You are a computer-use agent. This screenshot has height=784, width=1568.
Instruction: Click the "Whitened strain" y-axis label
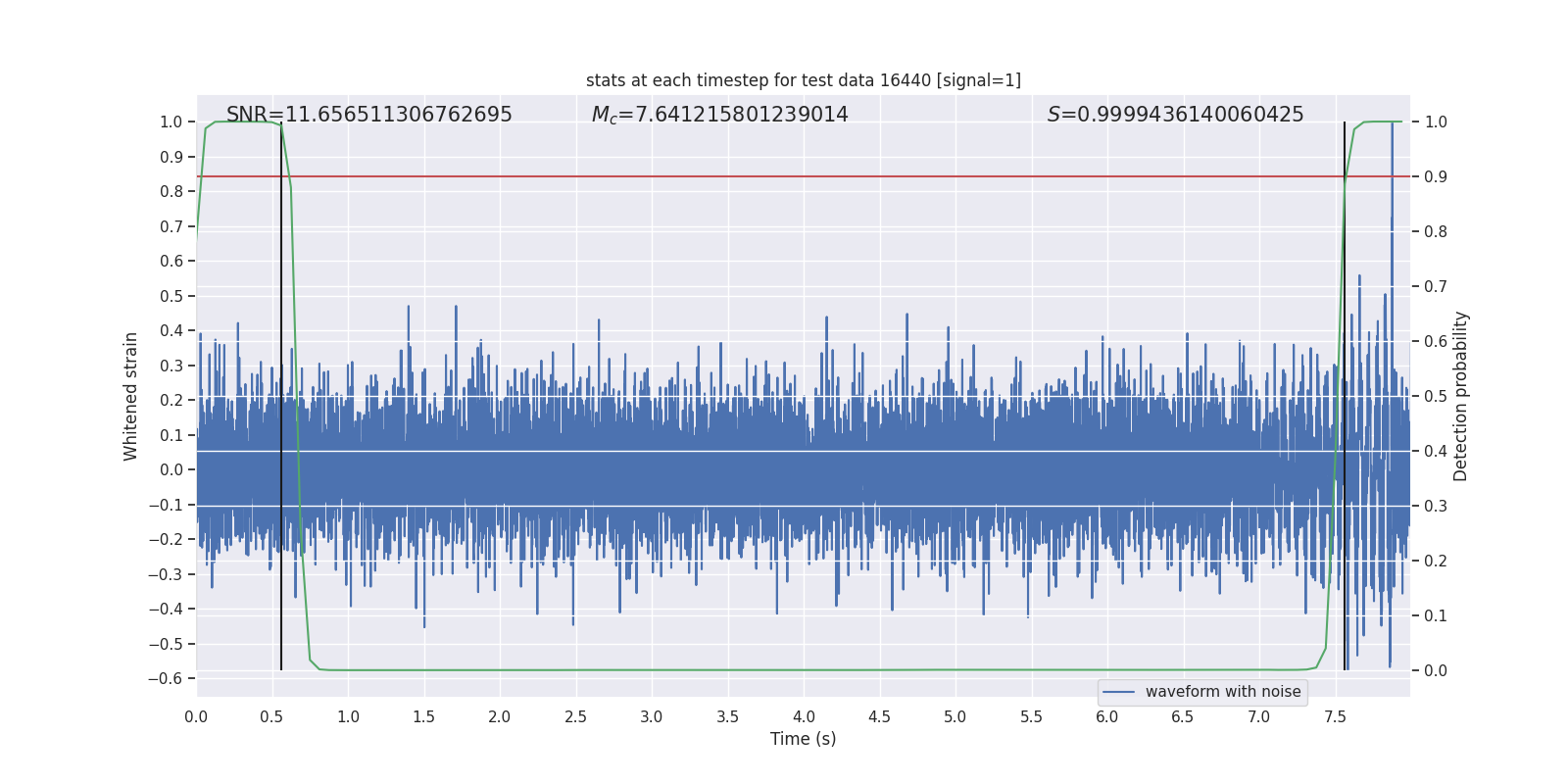pyautogui.click(x=130, y=396)
